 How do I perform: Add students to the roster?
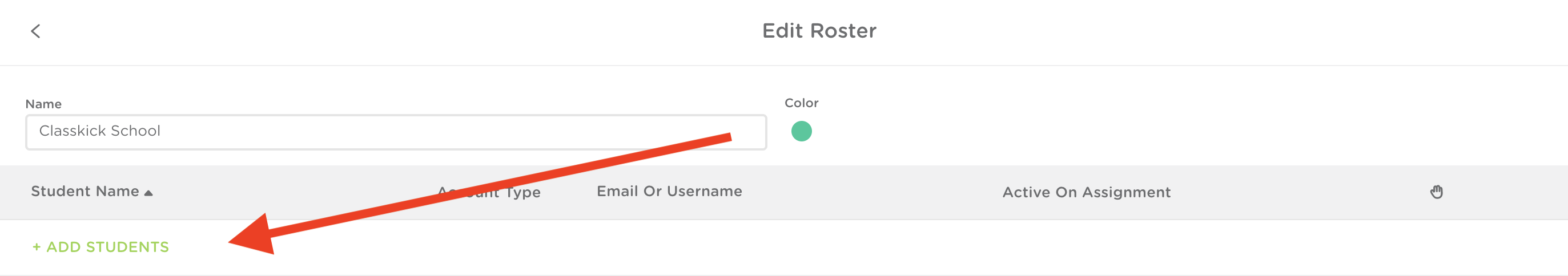click(101, 247)
